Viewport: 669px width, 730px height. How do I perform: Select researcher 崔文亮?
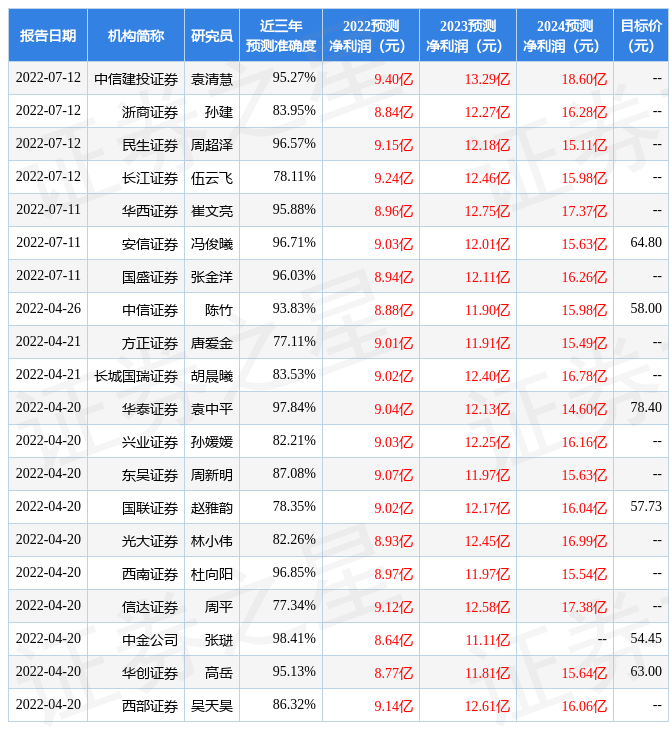pyautogui.click(x=212, y=211)
